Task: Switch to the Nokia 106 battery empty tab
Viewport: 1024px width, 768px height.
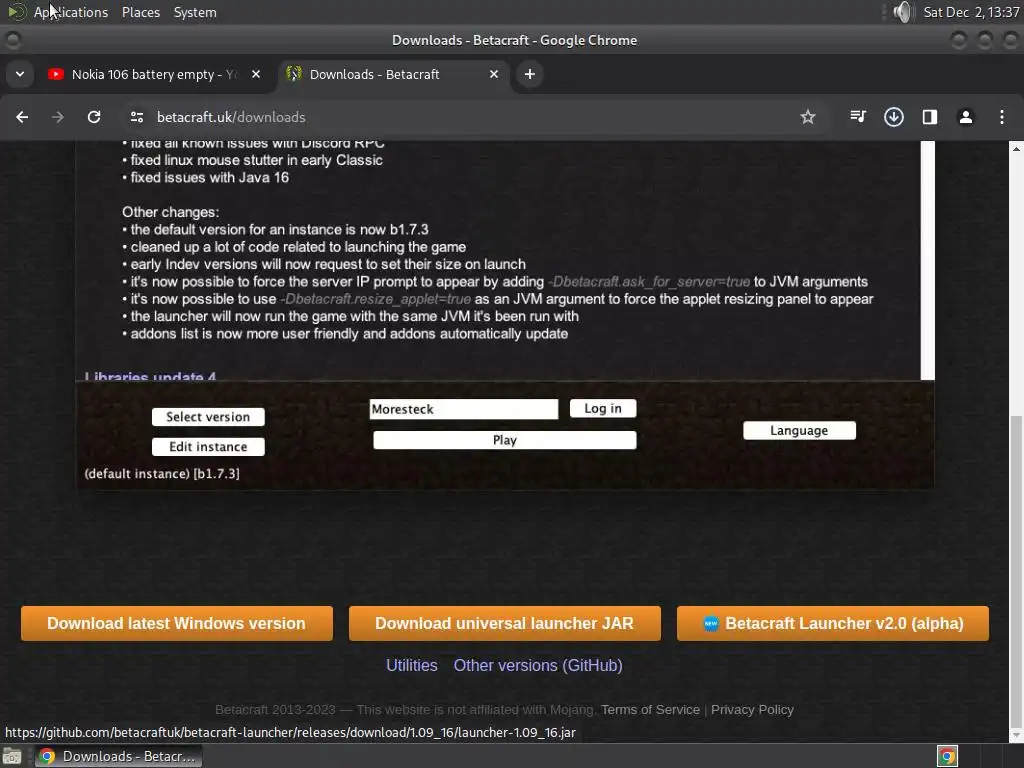Action: [155, 74]
